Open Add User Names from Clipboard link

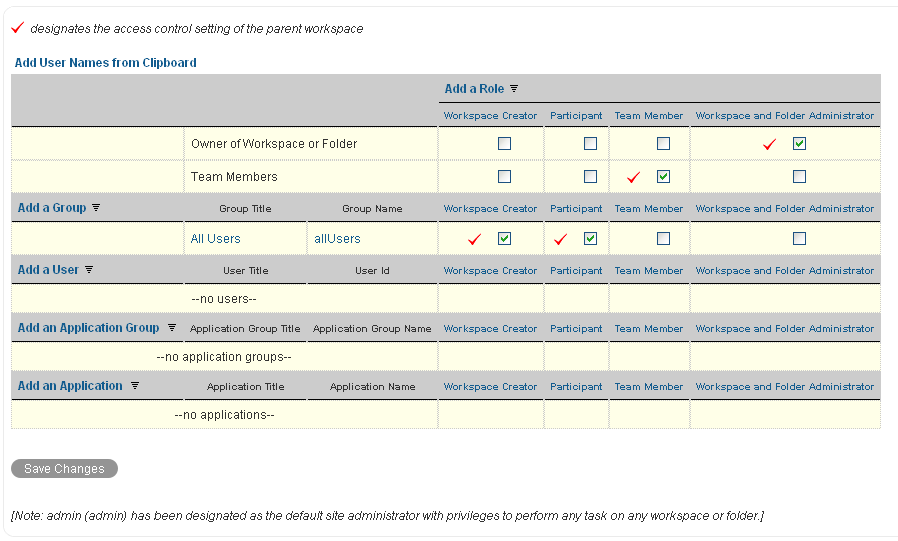pos(105,63)
